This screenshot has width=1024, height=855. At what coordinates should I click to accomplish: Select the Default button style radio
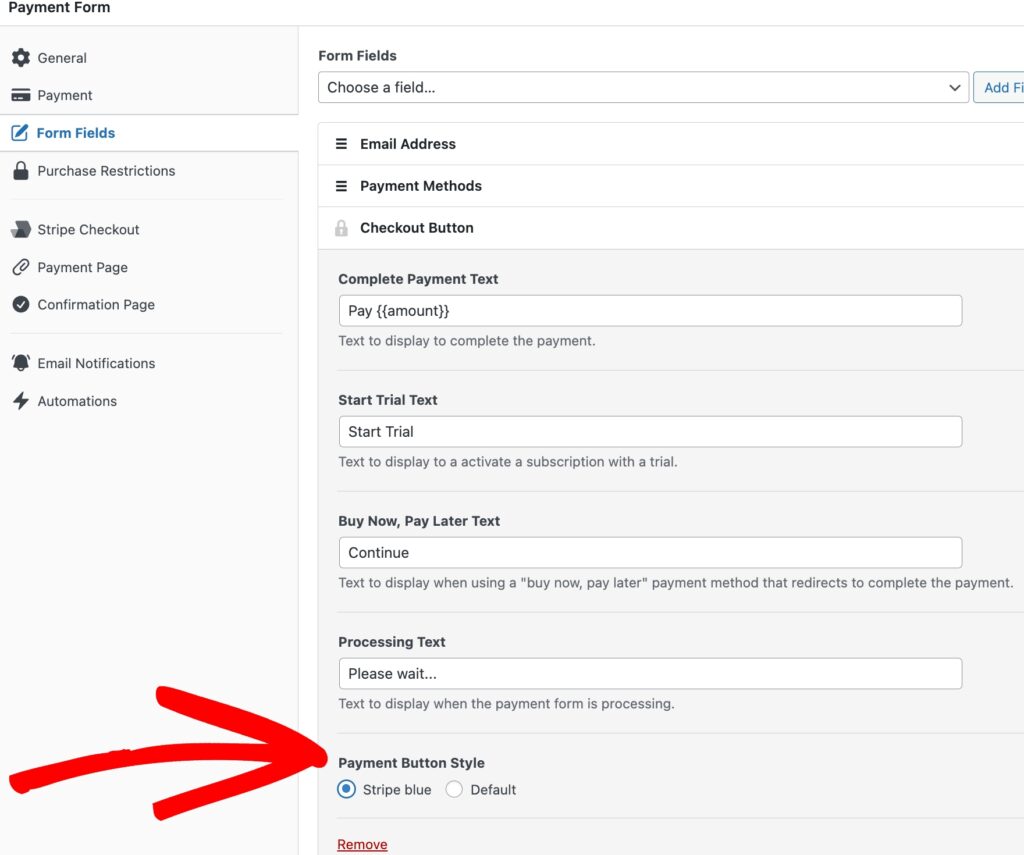point(454,790)
